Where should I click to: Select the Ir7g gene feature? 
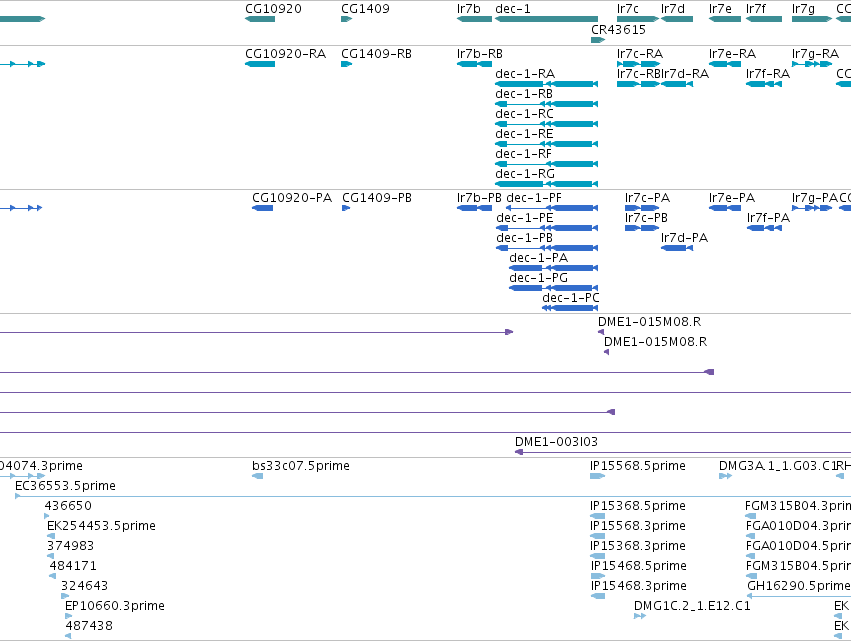point(812,19)
